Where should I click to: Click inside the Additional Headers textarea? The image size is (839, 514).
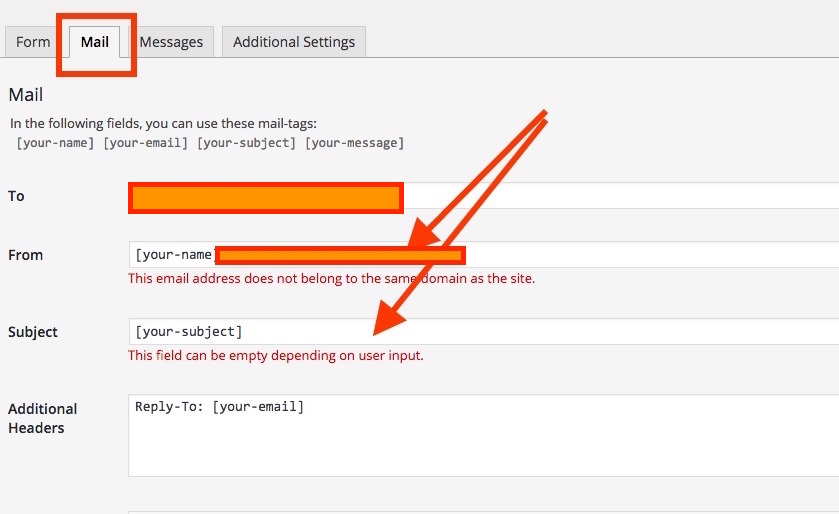[480, 440]
